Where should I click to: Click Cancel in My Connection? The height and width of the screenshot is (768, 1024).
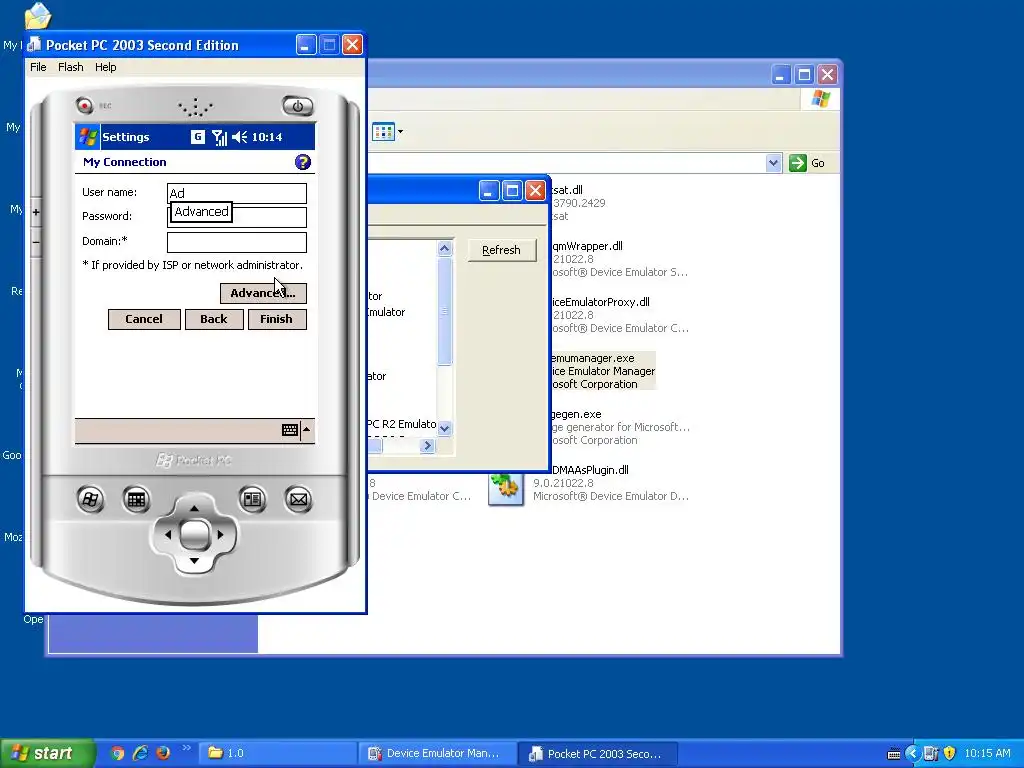144,319
